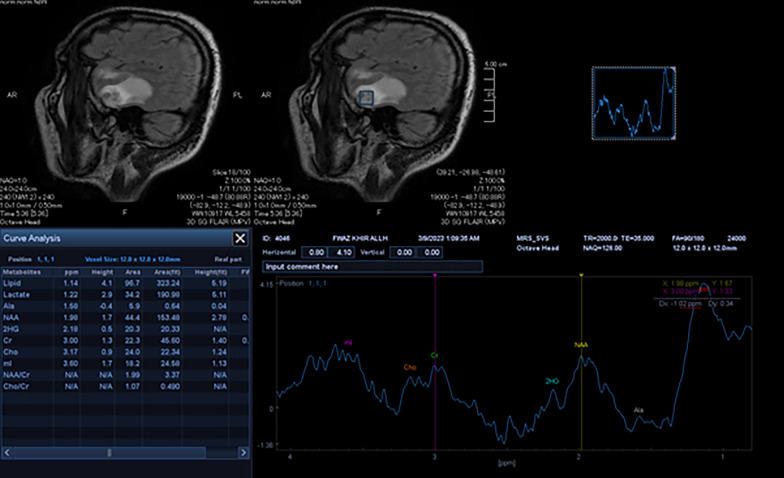Close the Curve Analysis panel
784x478 pixels.
[239, 238]
